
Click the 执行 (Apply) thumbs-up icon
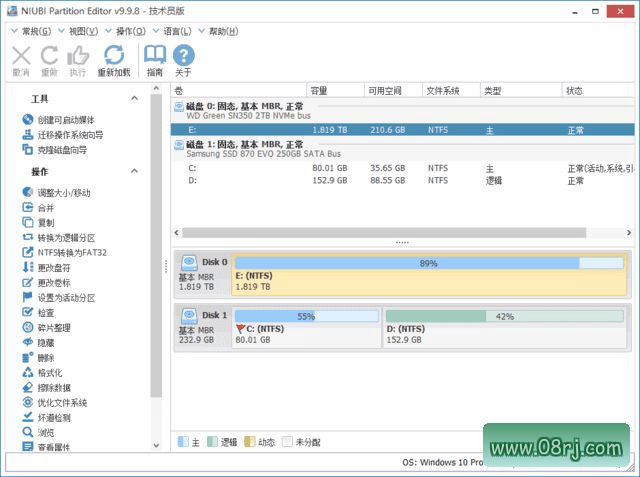tap(78, 55)
